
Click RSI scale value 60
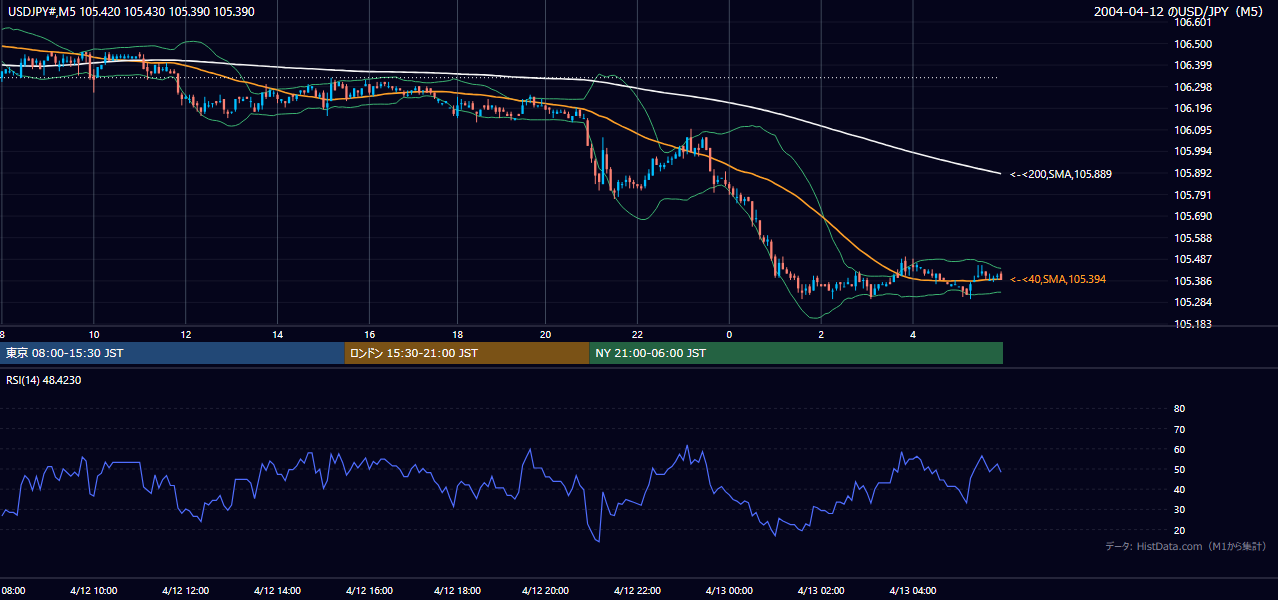(1179, 449)
